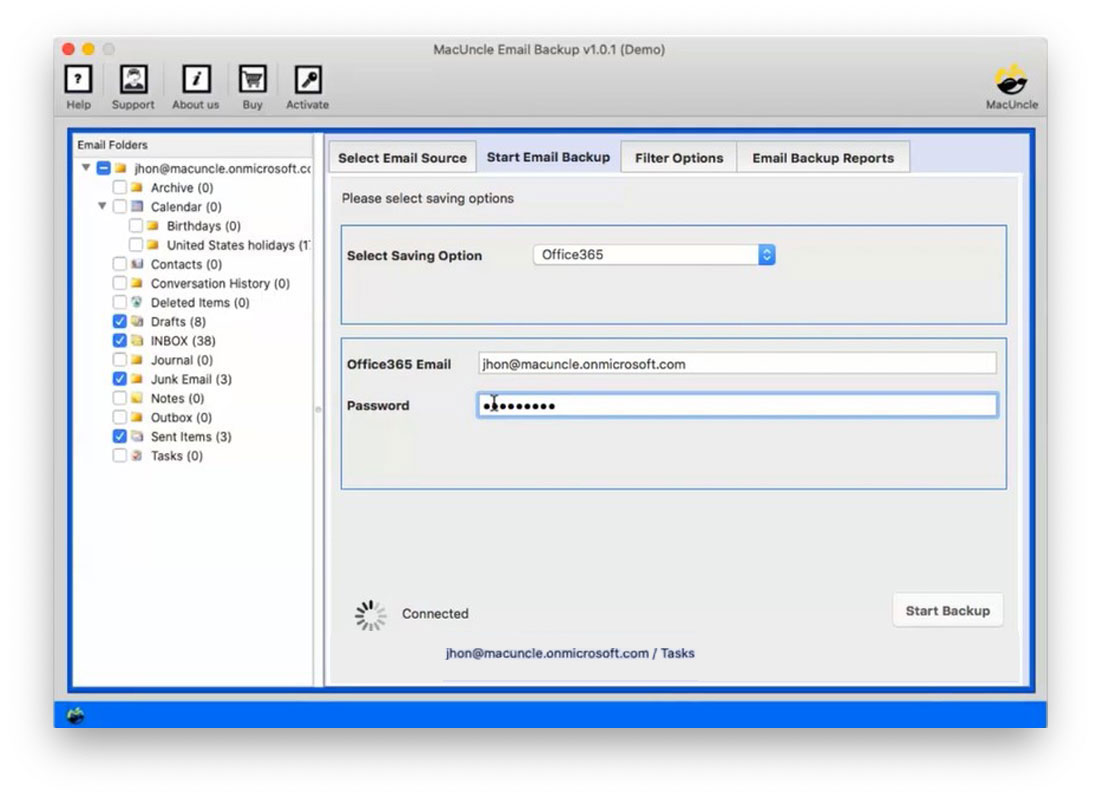The width and height of the screenshot is (1096, 799).
Task: Switch to the Filter Options tab
Action: 679,157
